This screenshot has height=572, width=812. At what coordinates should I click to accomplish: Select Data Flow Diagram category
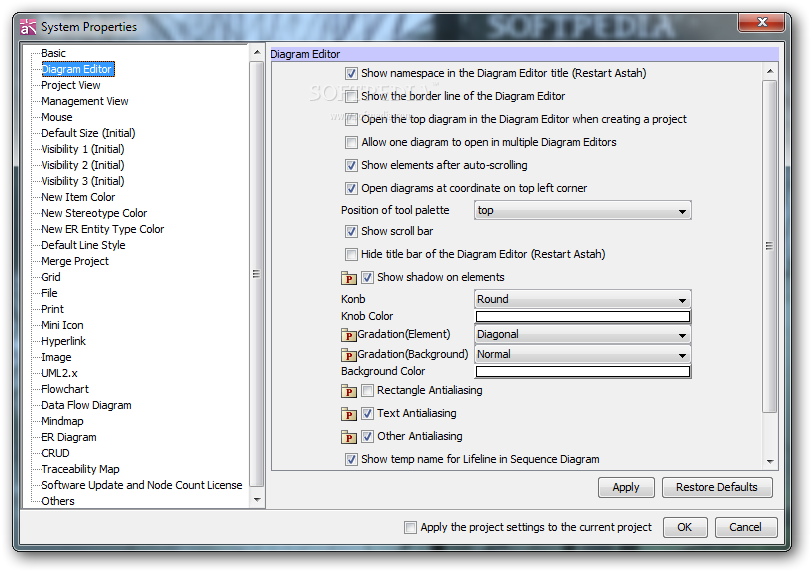point(86,406)
